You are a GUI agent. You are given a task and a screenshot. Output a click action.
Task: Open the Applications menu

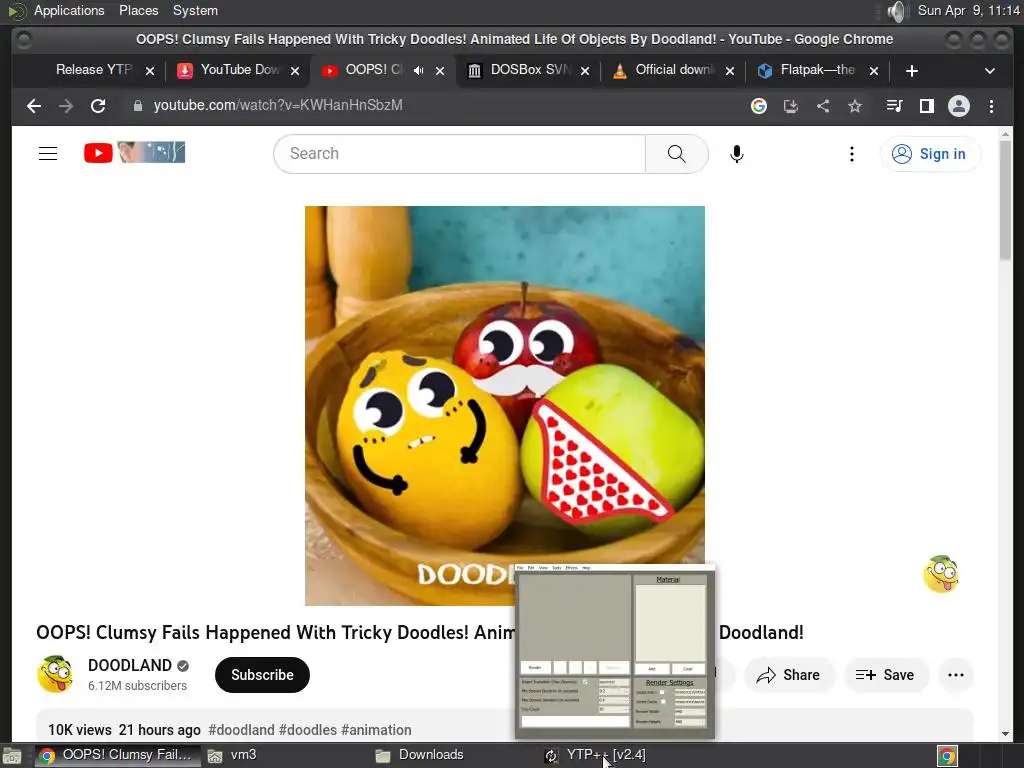tap(69, 10)
